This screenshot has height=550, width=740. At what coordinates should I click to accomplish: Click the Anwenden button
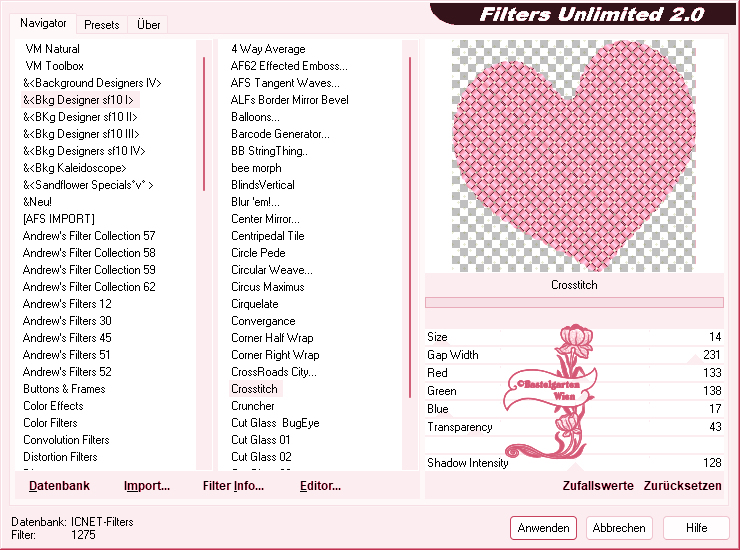click(x=543, y=528)
